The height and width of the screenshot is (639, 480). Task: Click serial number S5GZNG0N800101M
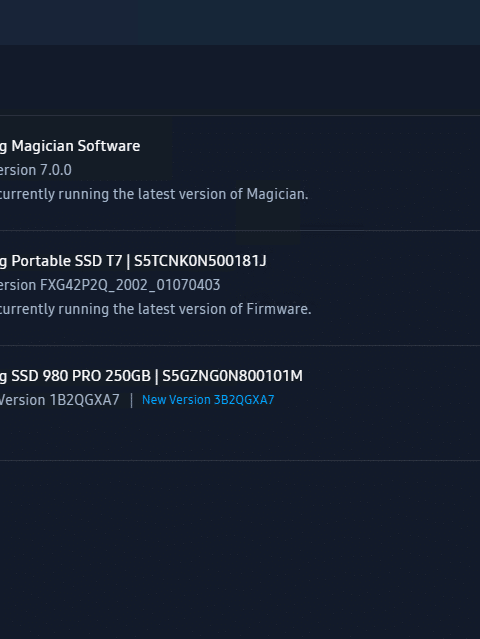coord(232,376)
